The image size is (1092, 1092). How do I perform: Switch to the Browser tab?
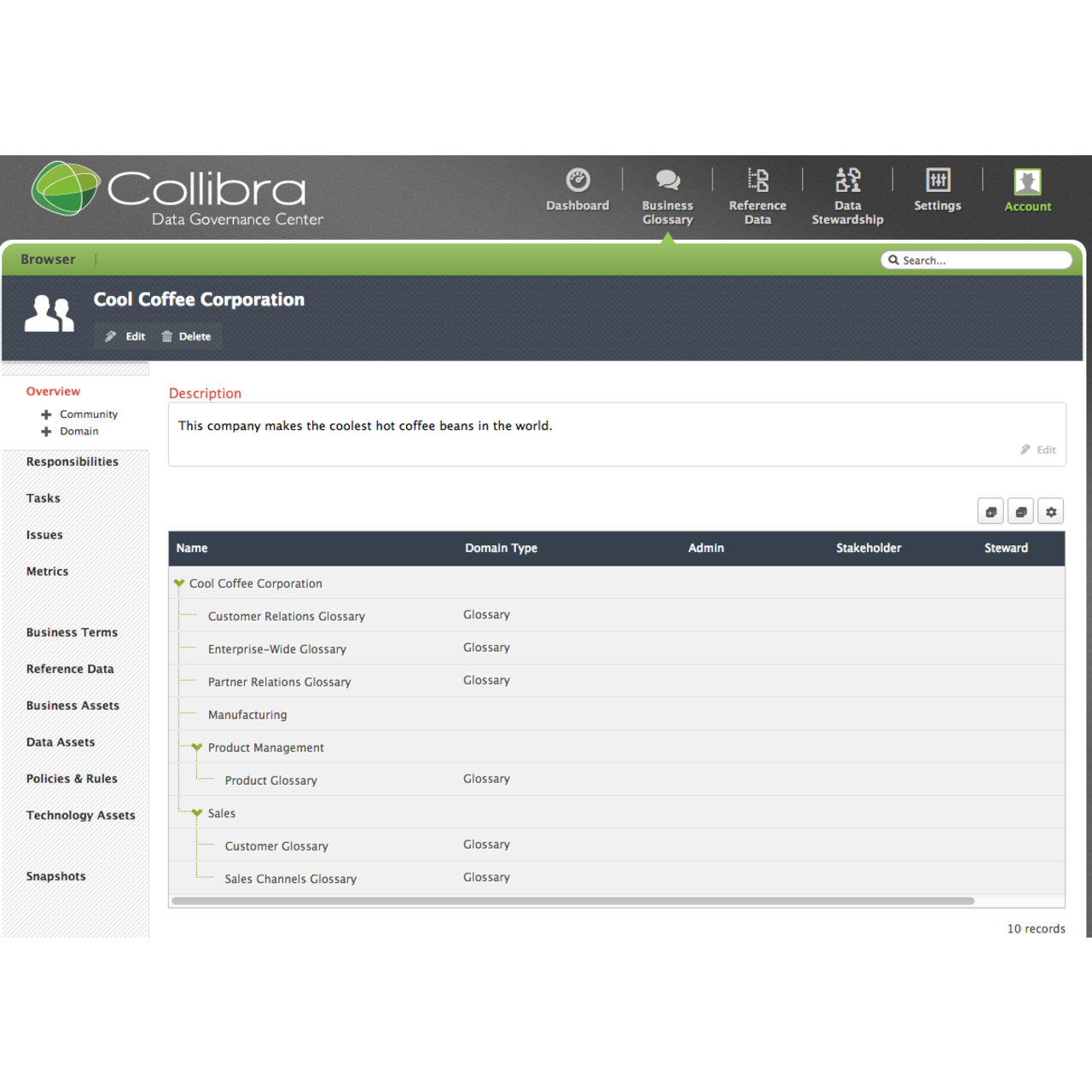pos(48,259)
